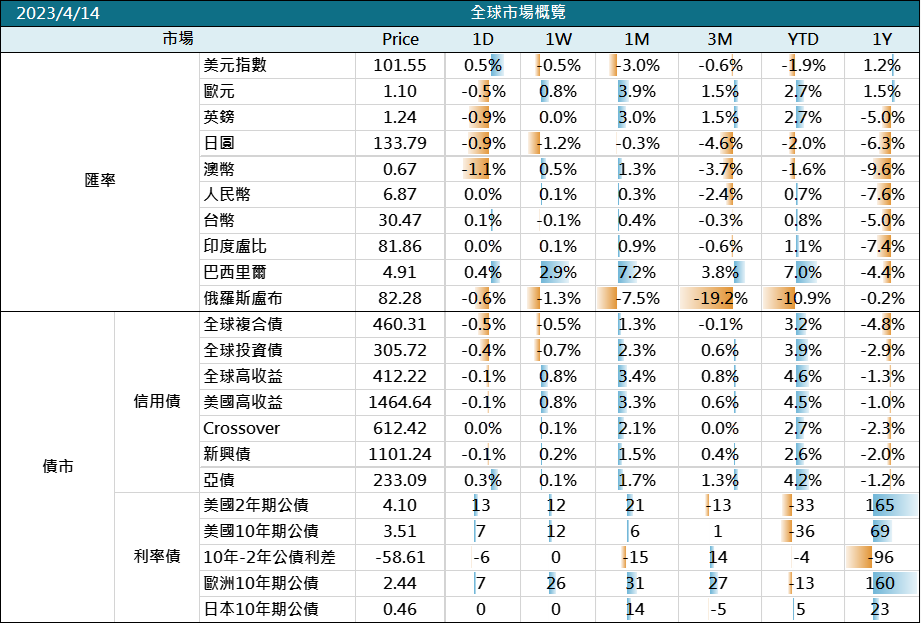This screenshot has width=921, height=624.
Task: Click the date 2023/4/14 in the header
Action: [58, 13]
